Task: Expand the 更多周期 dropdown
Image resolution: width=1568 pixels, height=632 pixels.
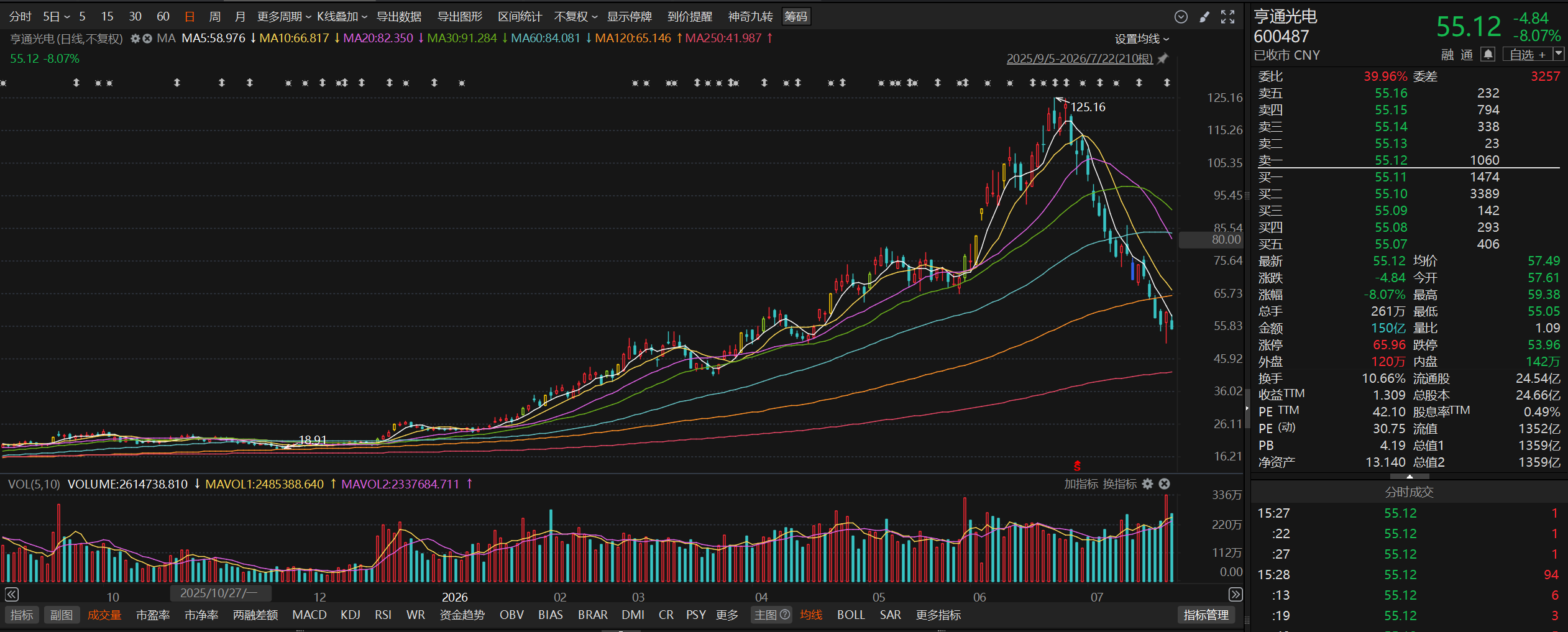Action: coord(284,17)
